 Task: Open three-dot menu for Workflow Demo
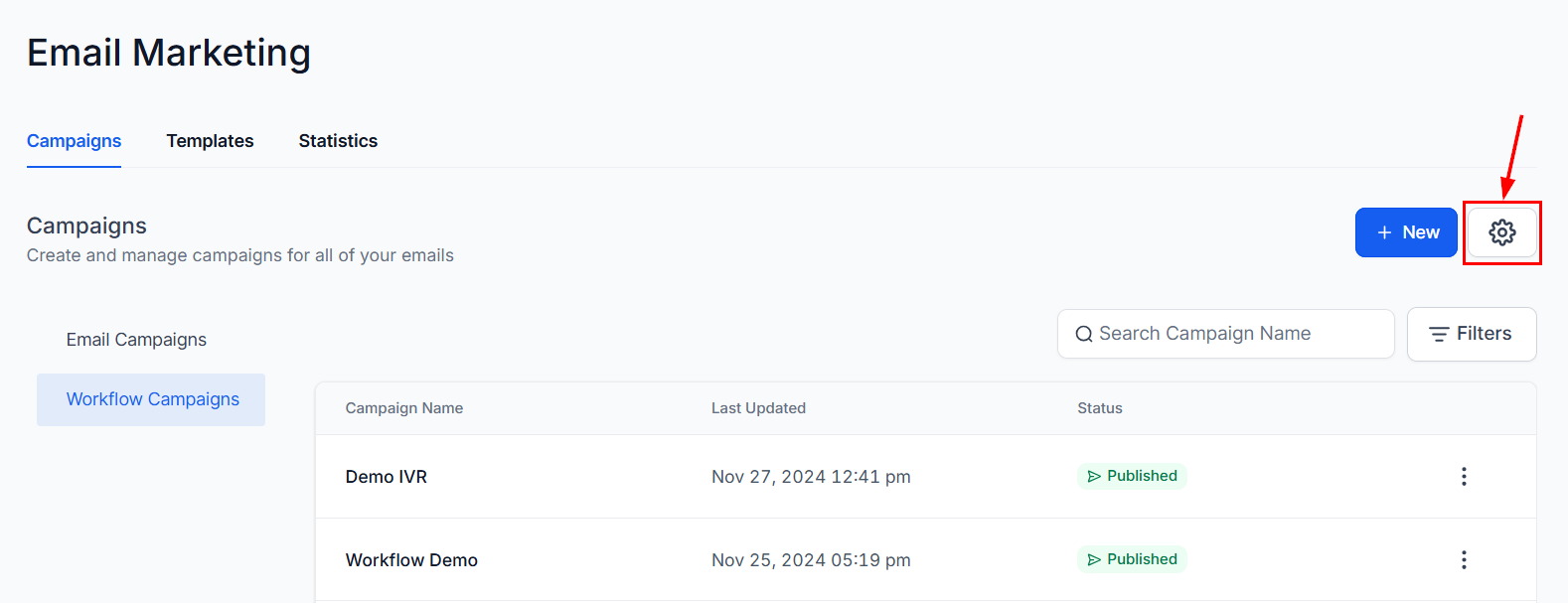pos(1464,560)
